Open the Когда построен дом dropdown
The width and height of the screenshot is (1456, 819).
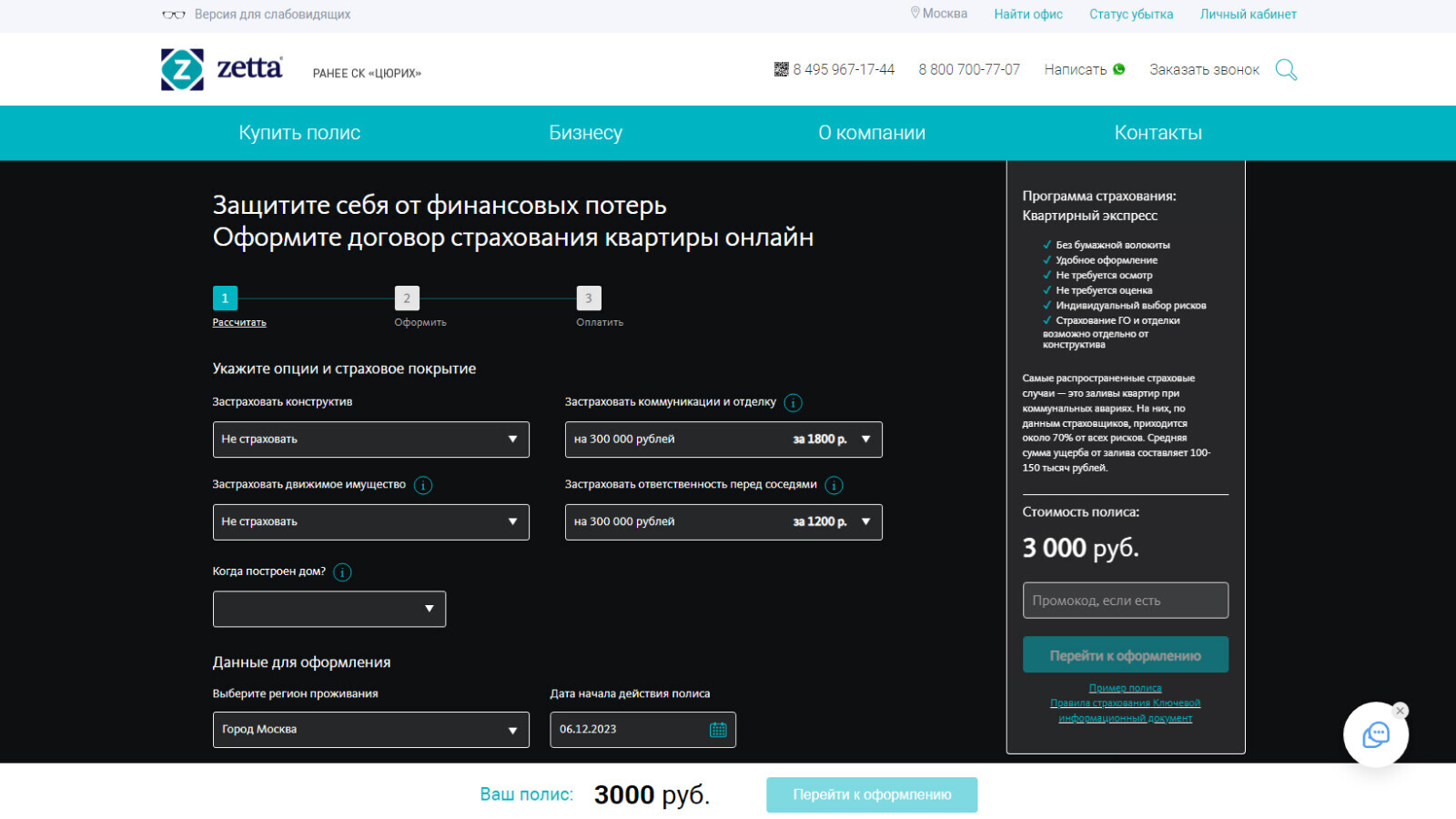pyautogui.click(x=329, y=609)
